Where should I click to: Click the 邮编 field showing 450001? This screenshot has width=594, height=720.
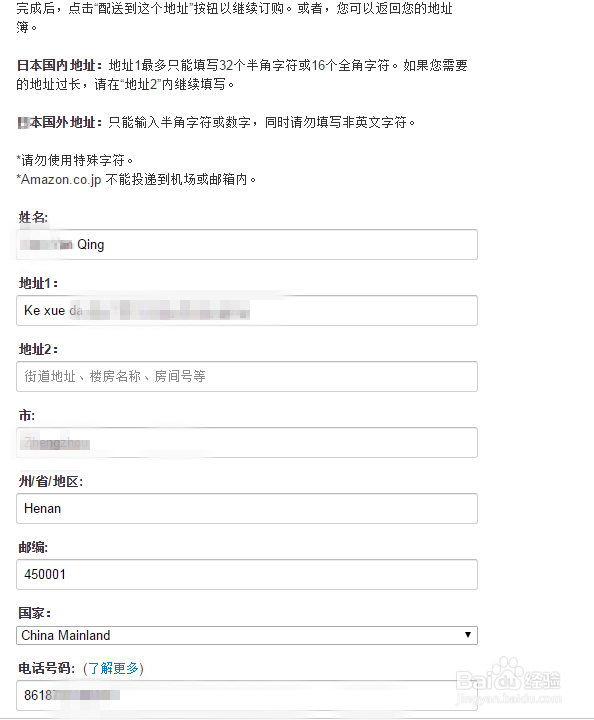tap(247, 574)
